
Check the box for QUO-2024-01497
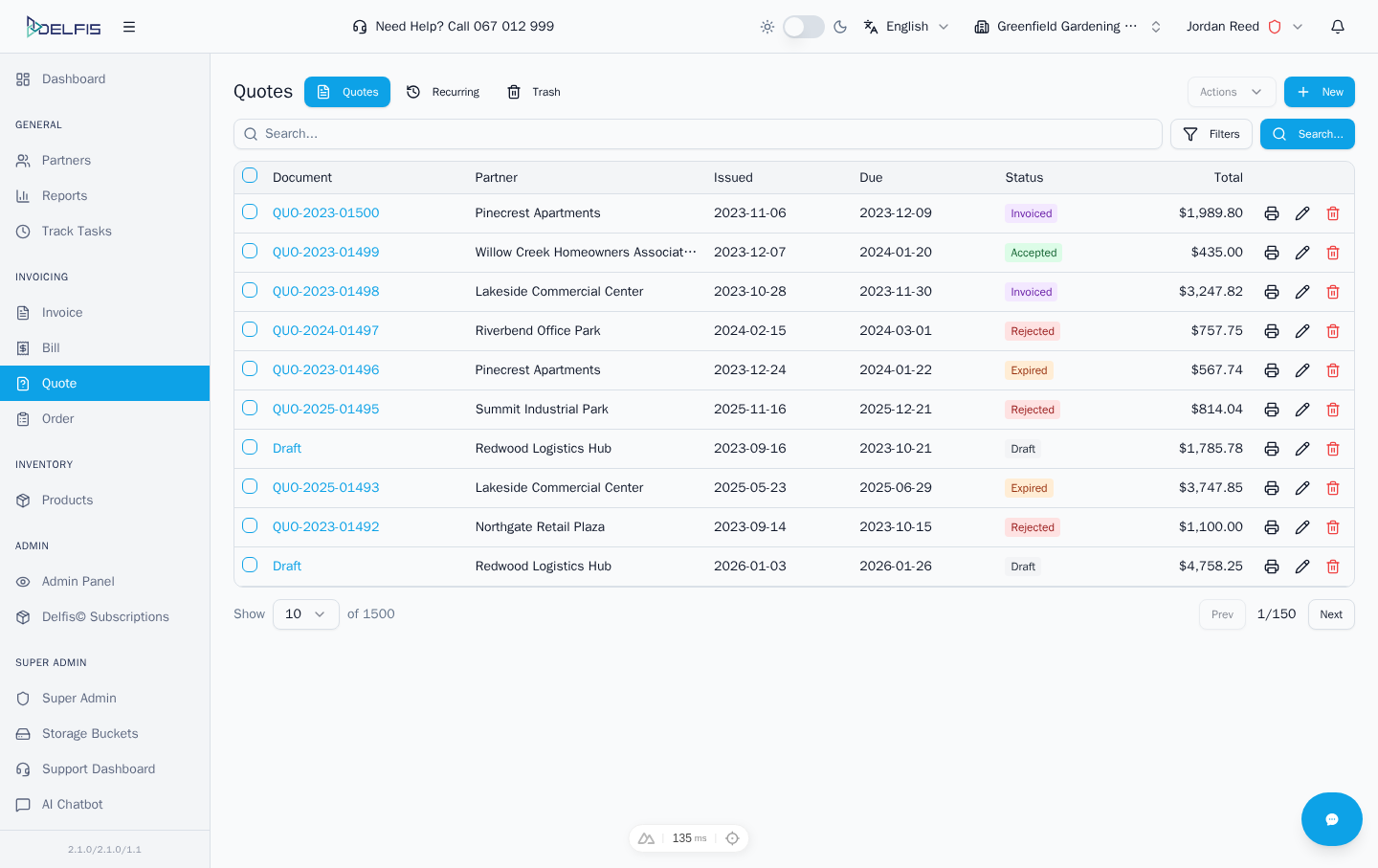point(250,330)
